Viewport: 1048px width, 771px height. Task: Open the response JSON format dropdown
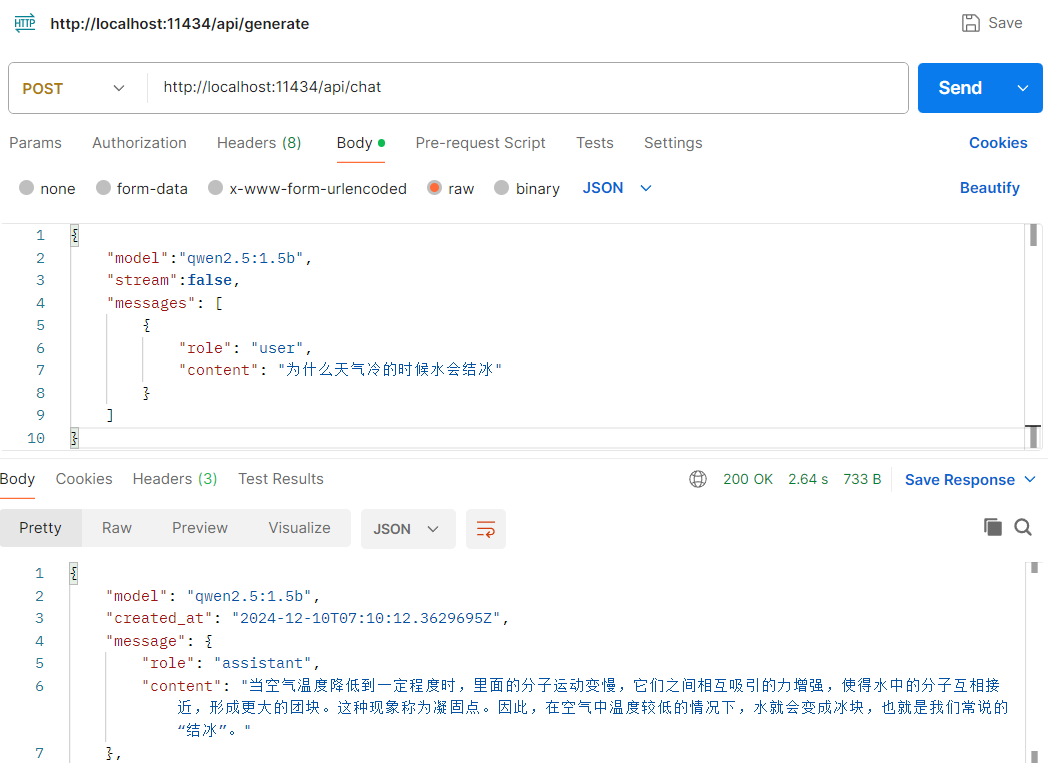coord(408,529)
